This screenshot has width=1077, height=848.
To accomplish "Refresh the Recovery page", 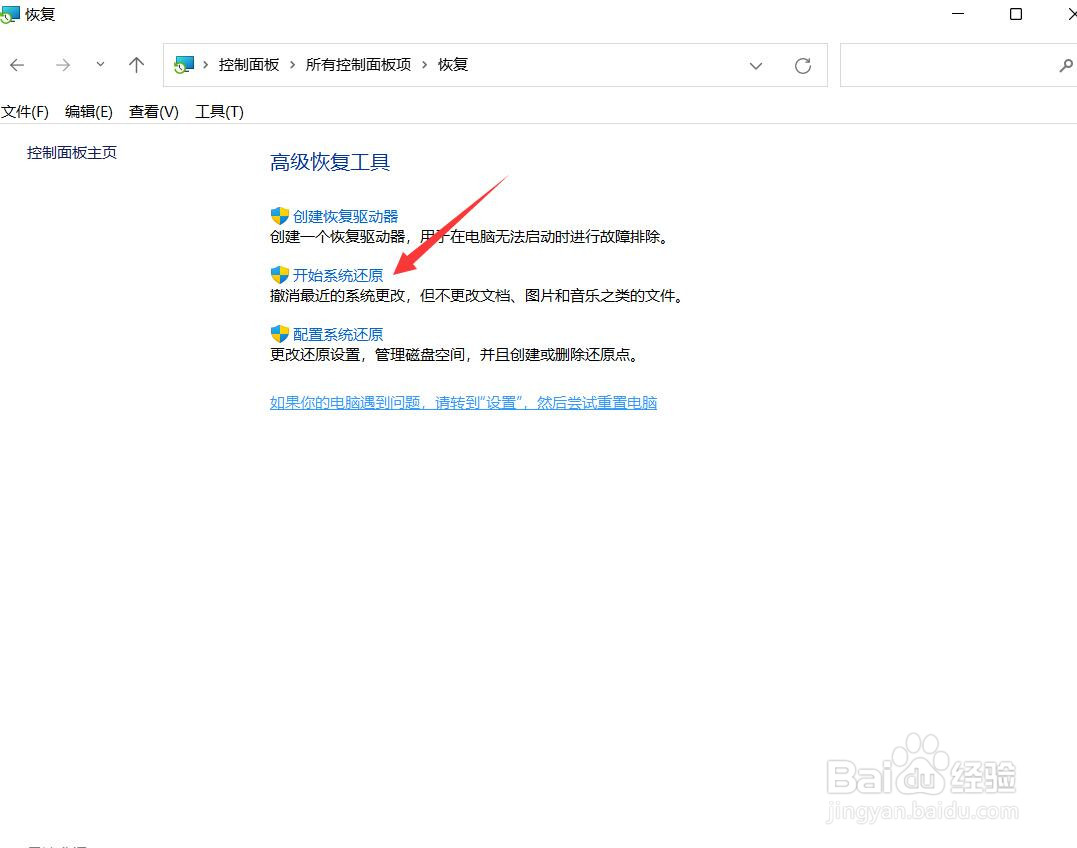I will (x=803, y=66).
